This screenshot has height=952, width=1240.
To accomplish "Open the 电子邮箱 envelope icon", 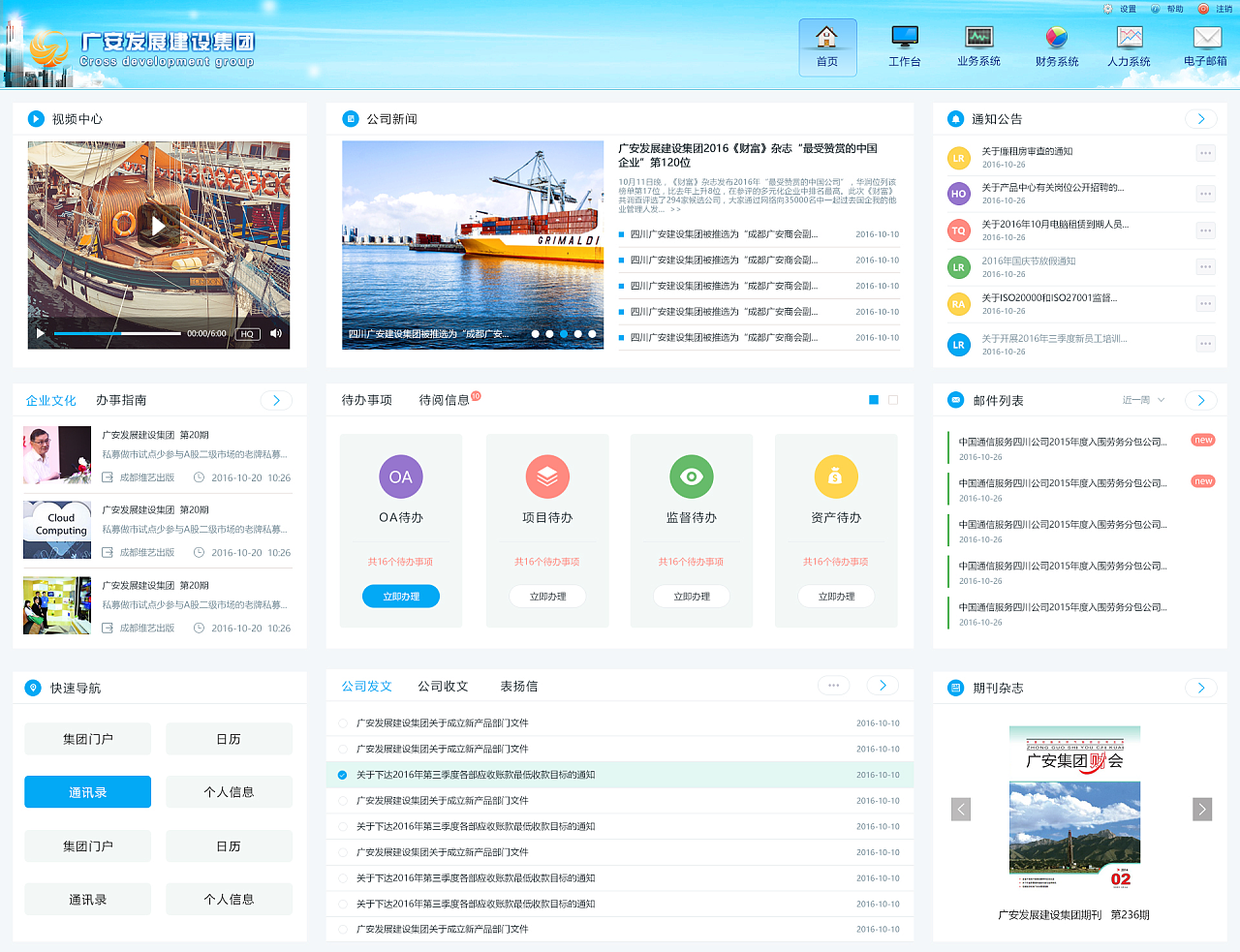I will [x=1206, y=38].
